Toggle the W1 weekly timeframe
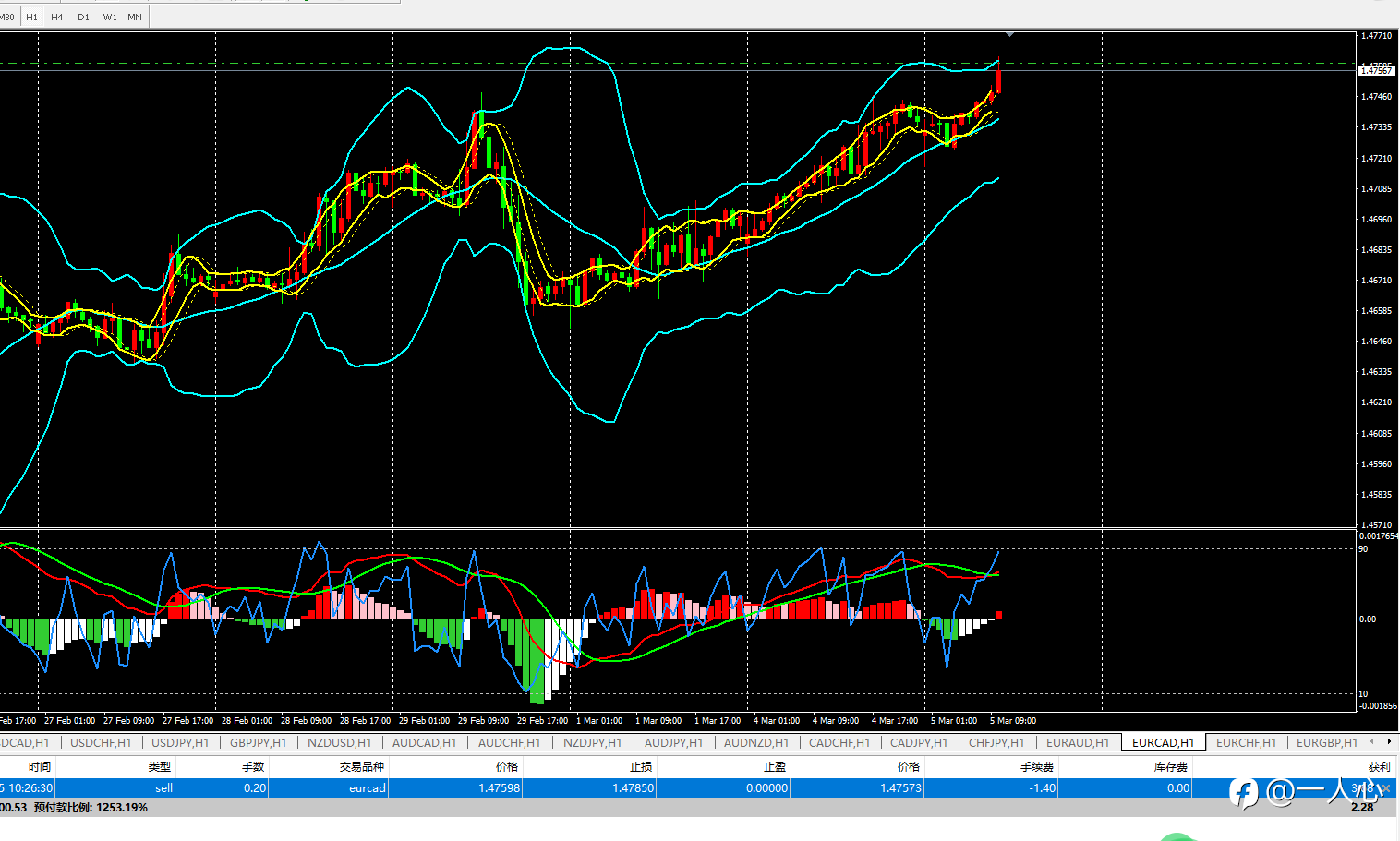Screen dimensions: 1400x841 click(x=110, y=17)
